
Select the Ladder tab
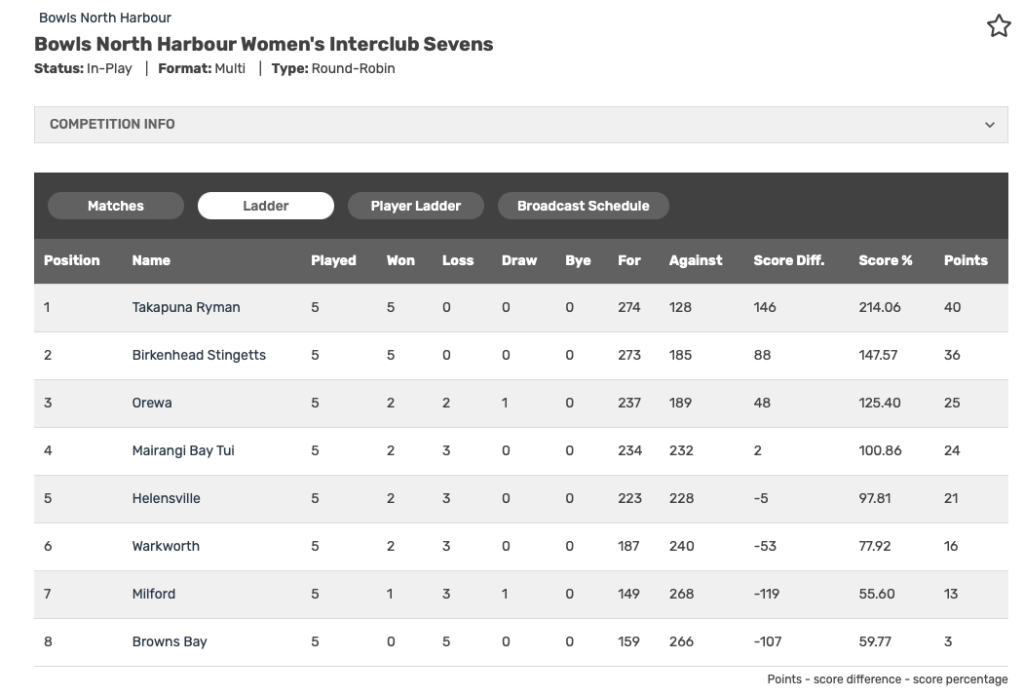pyautogui.click(x=266, y=206)
